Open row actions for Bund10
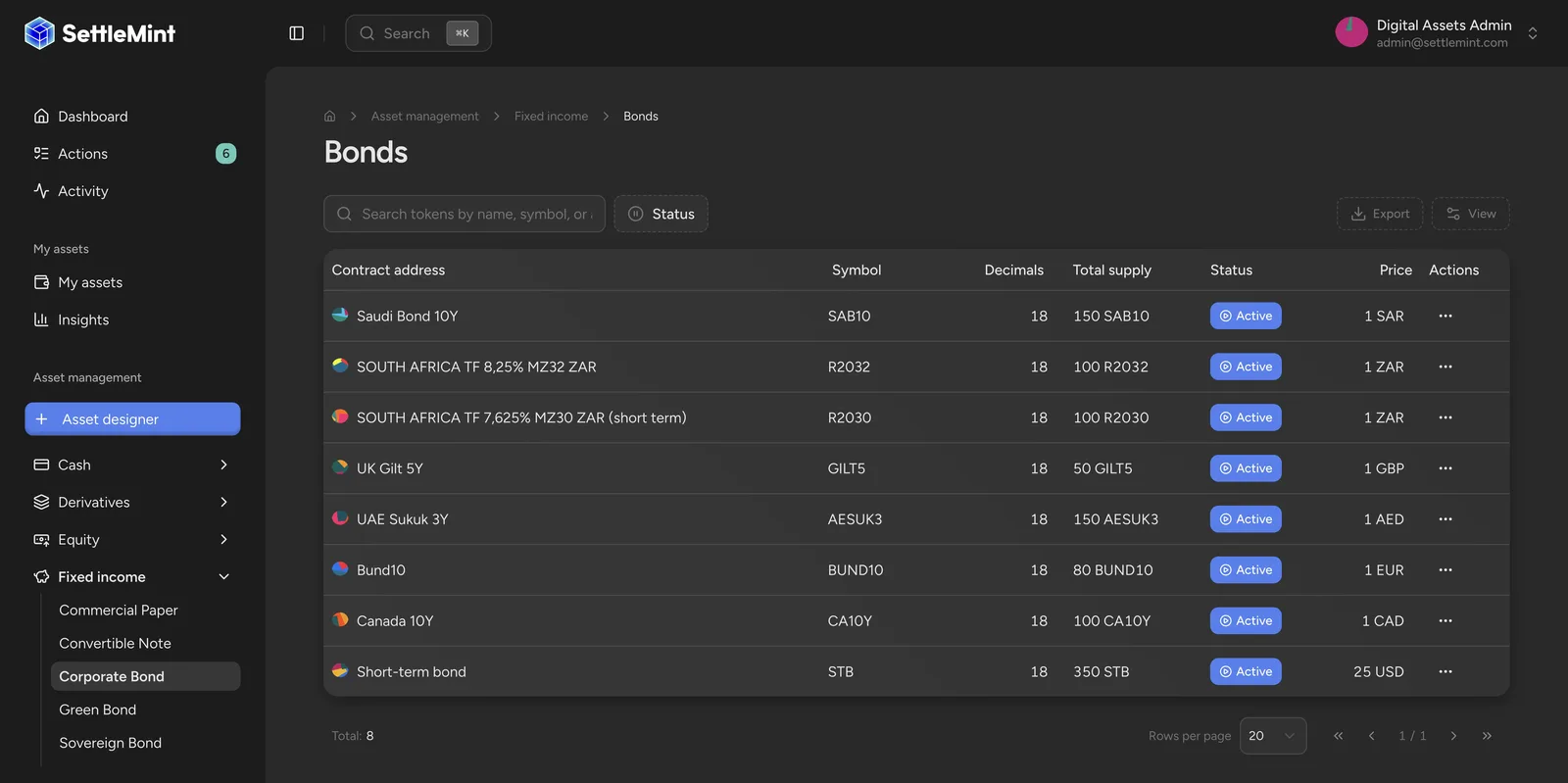1568x783 pixels. tap(1445, 570)
